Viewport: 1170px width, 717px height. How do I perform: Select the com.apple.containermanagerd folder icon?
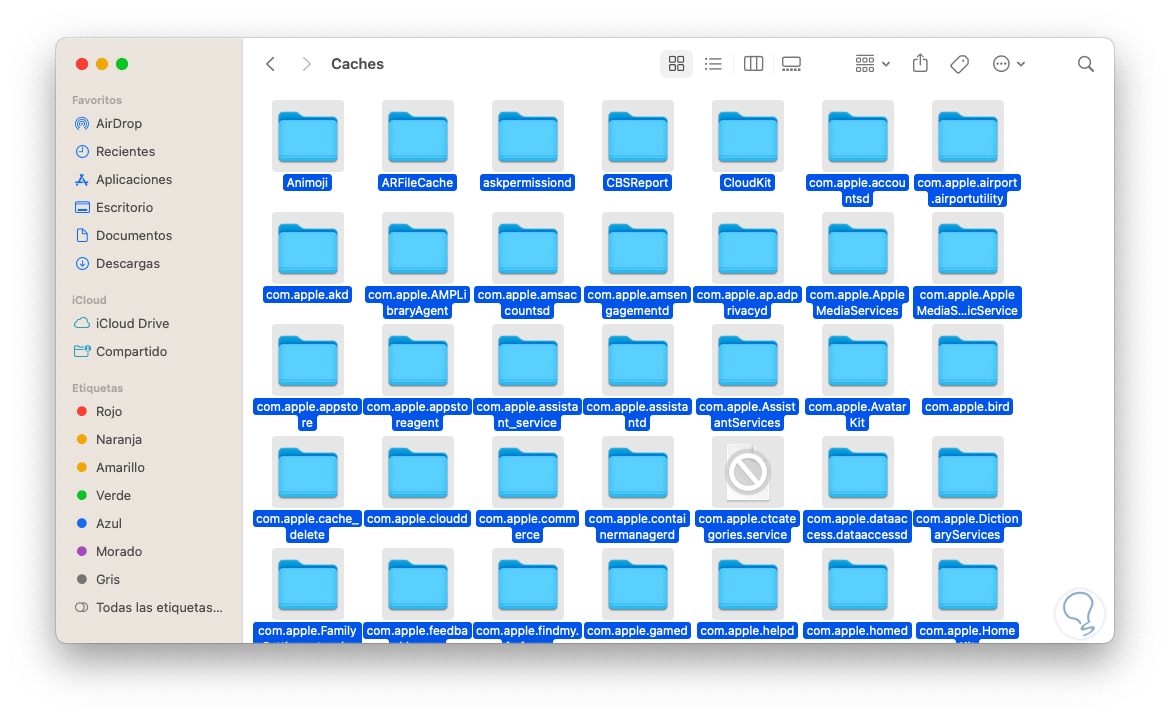point(637,472)
